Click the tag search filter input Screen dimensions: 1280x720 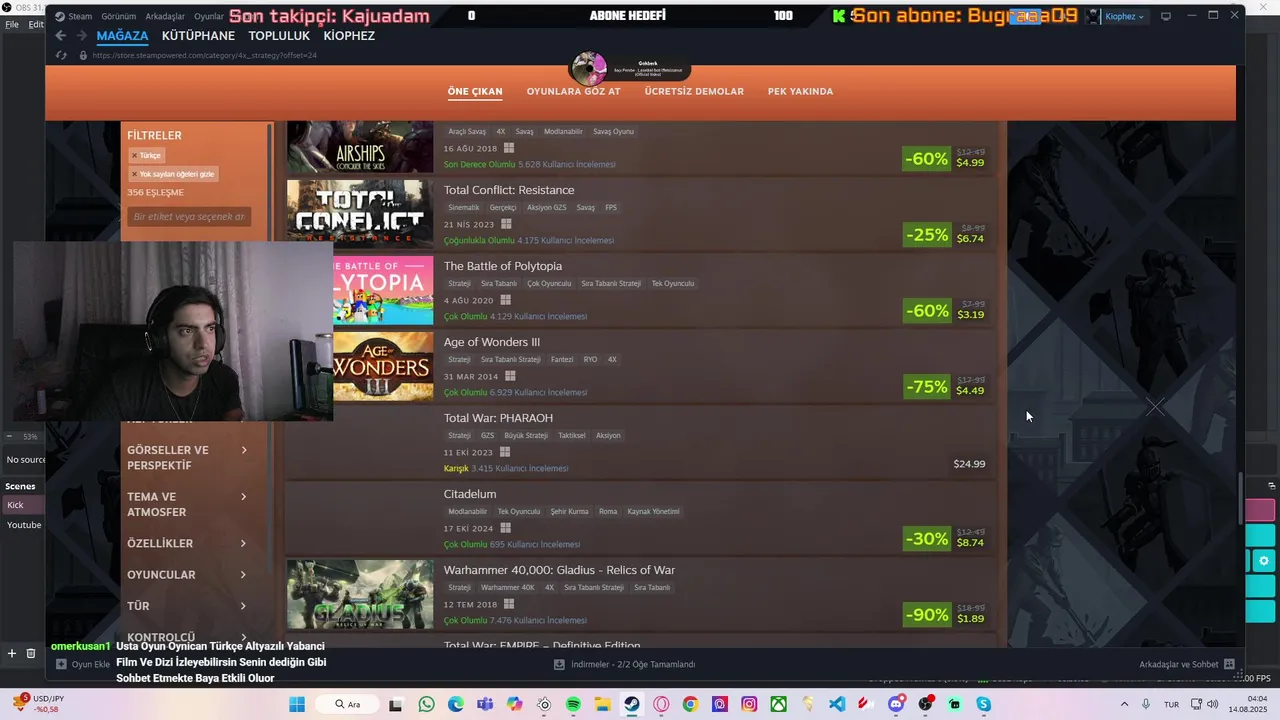[189, 216]
